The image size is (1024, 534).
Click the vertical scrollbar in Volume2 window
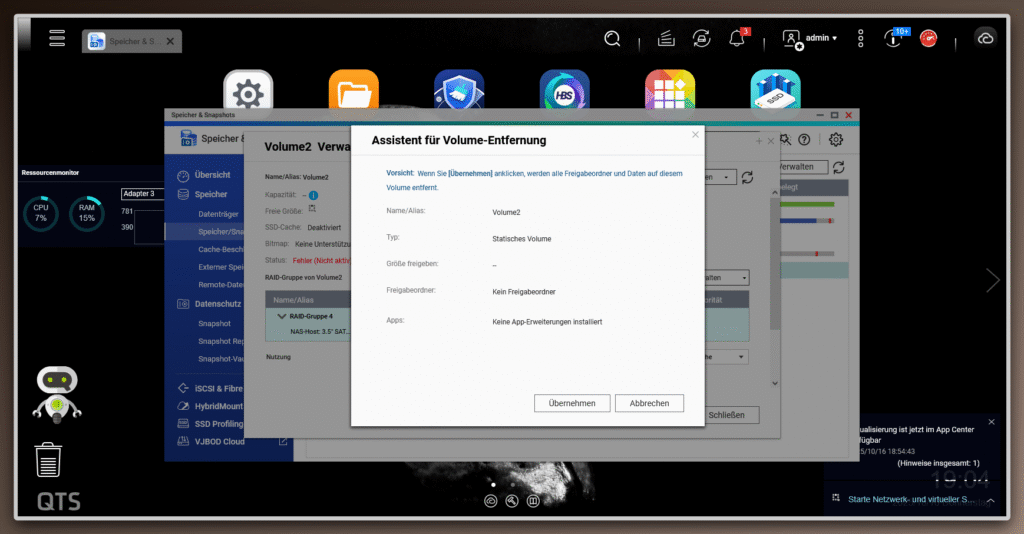tap(774, 260)
